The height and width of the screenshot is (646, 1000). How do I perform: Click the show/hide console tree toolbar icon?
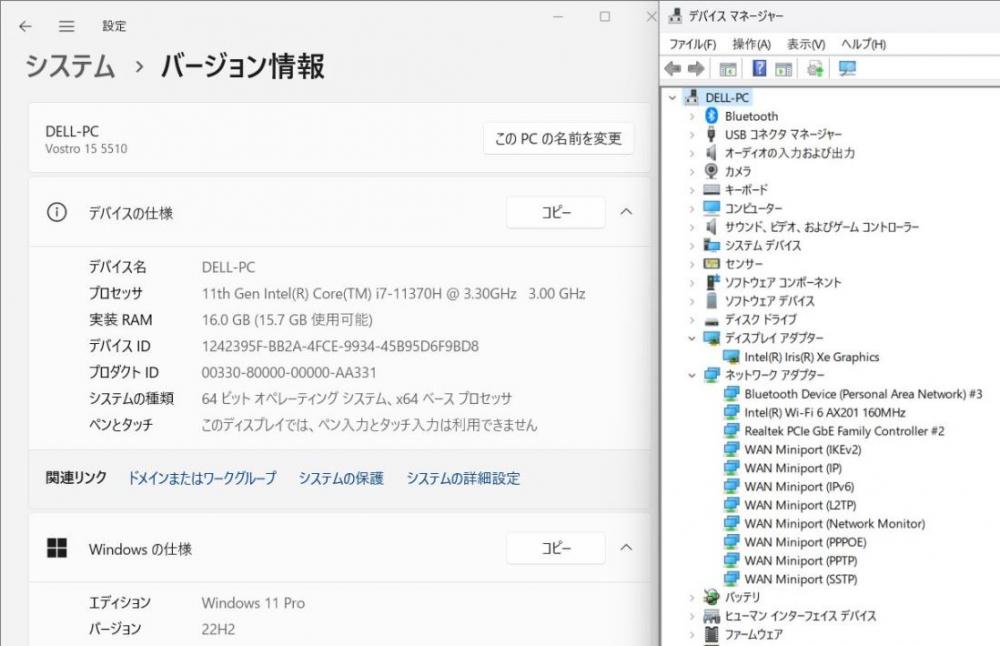[x=728, y=68]
